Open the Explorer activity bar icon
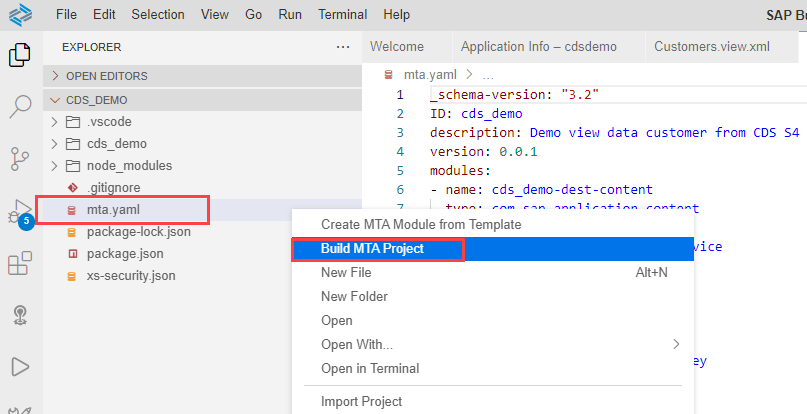Screen dimensions: 807x414 click(x=20, y=55)
